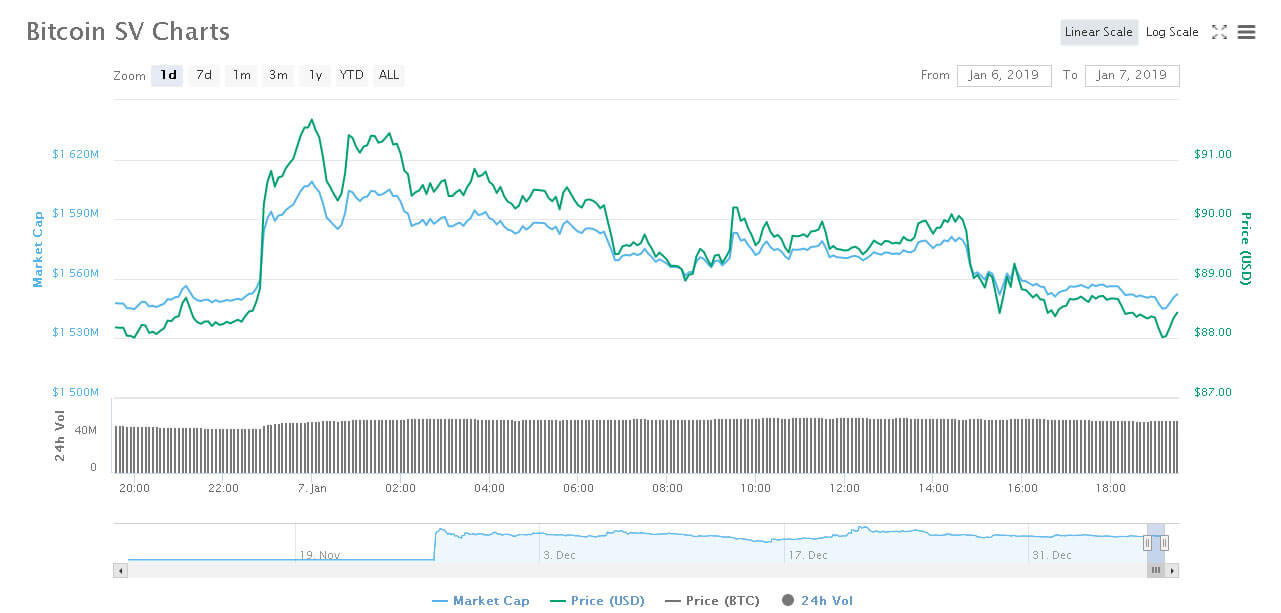Image resolution: width=1281 pixels, height=613 pixels.
Task: Click the 40M volume axis label
Action: [x=86, y=430]
